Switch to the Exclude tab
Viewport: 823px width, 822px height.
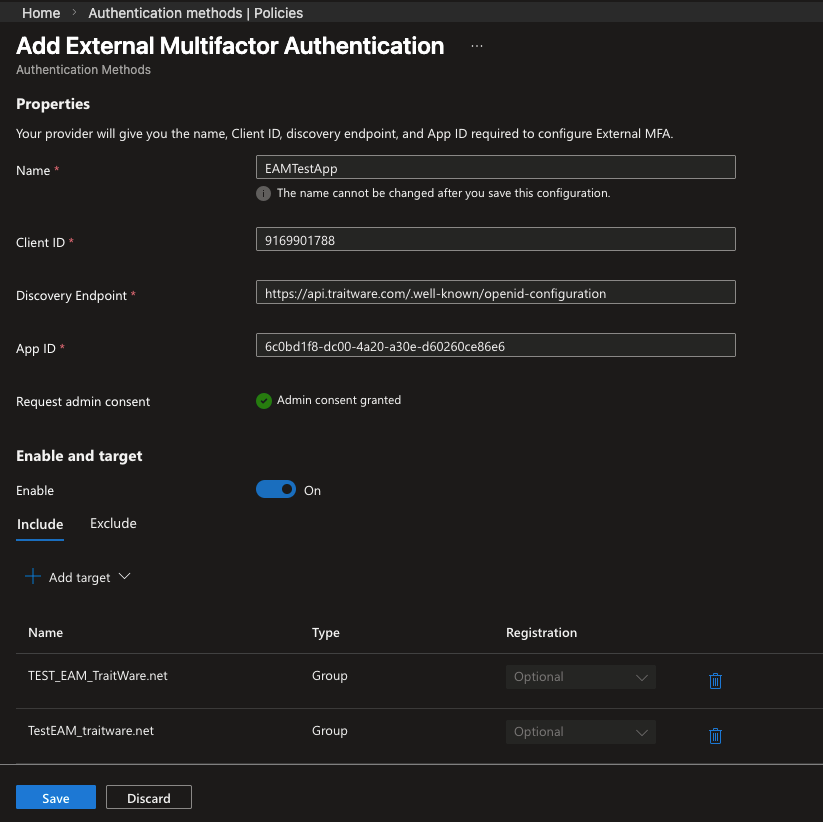(x=113, y=523)
